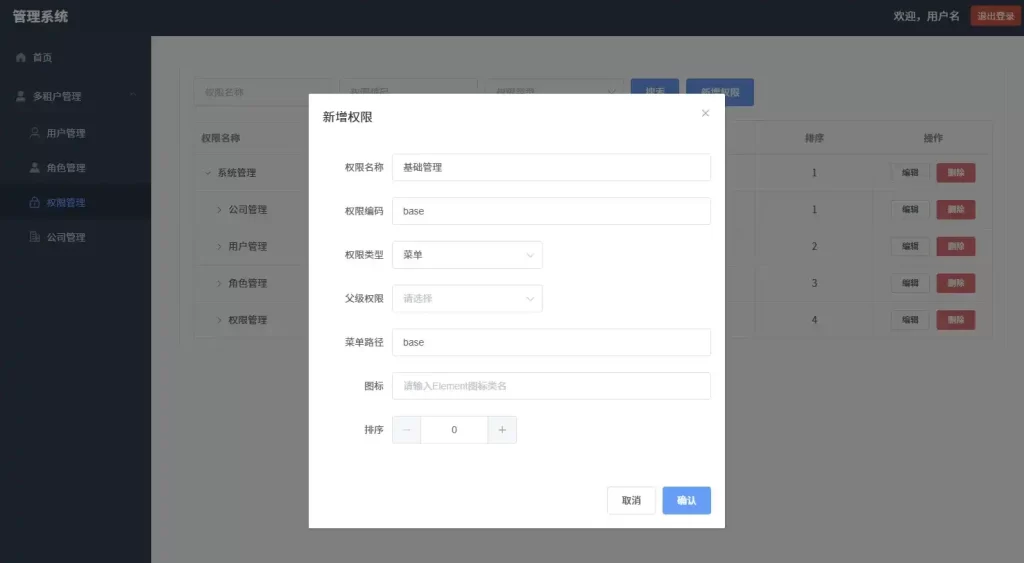Screen dimensions: 1024x563
Task: Click 删除 button in the first table row
Action: [955, 173]
